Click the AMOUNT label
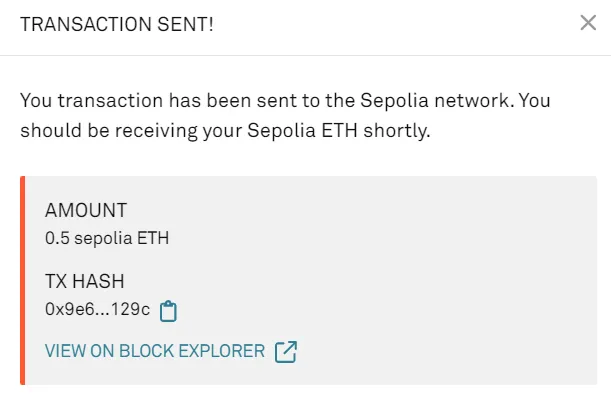Image resolution: width=611 pixels, height=415 pixels. click(x=86, y=212)
